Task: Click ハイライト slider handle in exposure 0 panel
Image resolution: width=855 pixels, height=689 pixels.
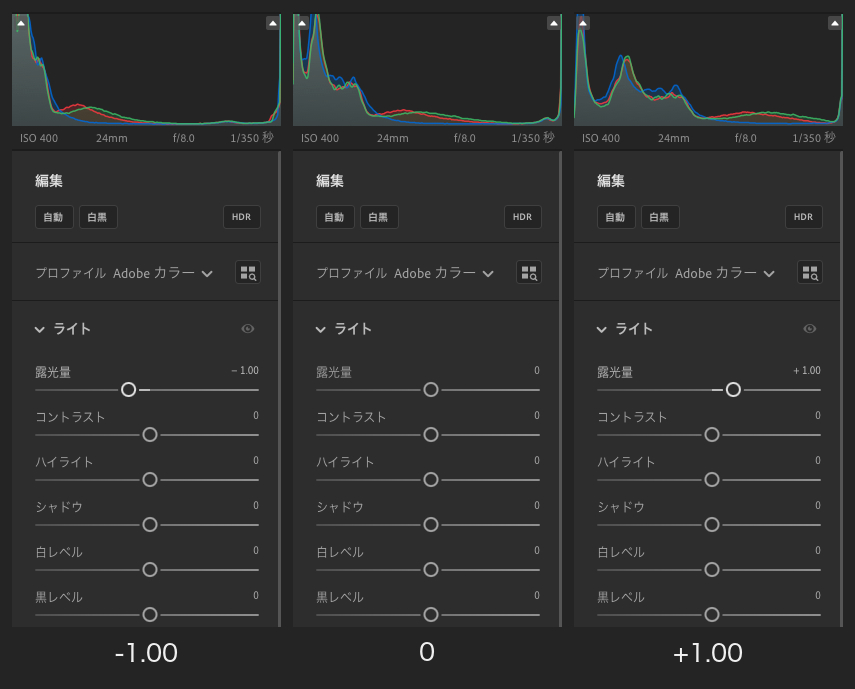Action: point(431,480)
